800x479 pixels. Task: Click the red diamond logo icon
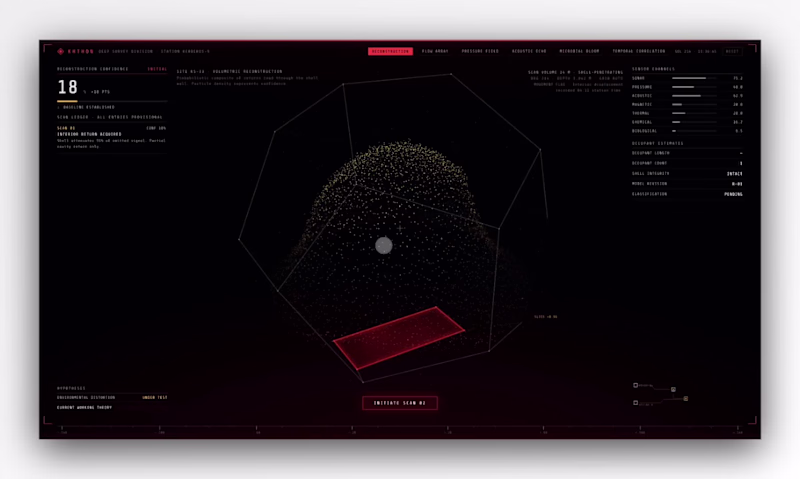[61, 52]
